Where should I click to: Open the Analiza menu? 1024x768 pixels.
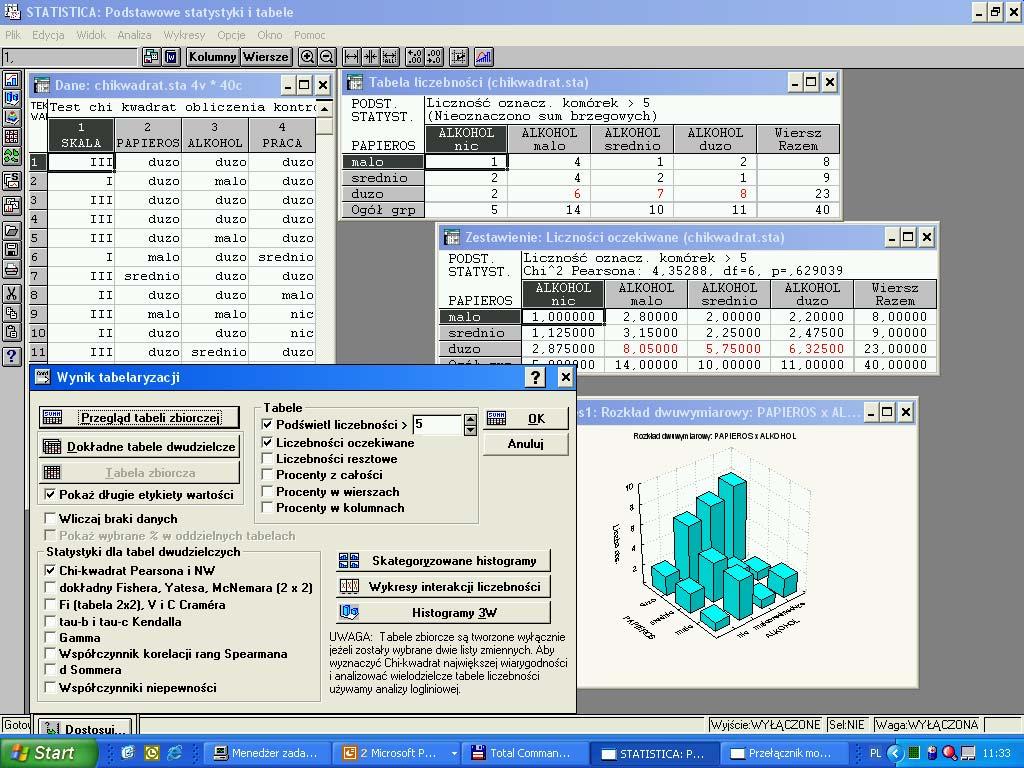click(135, 35)
